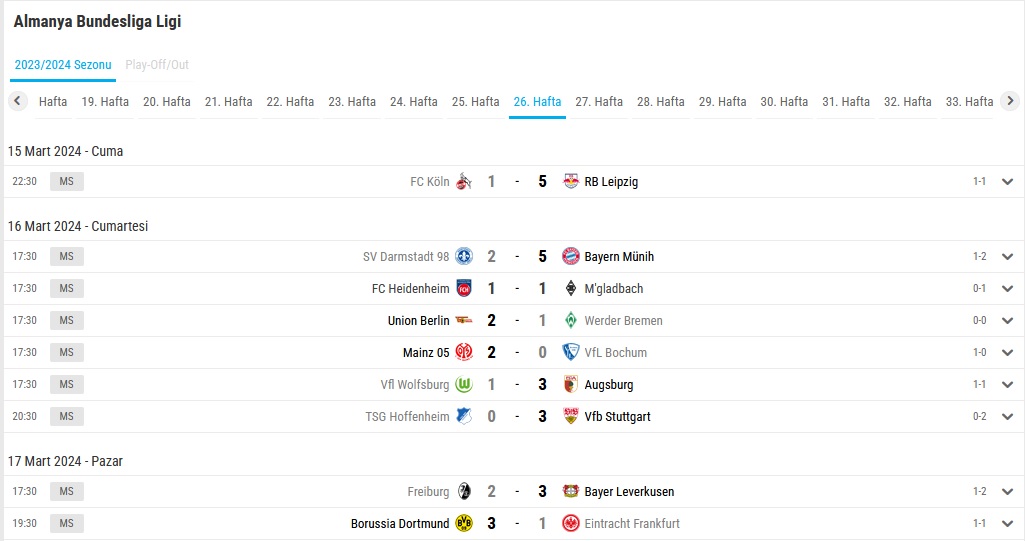Switch to the 27. Hafta tab
This screenshot has height=541, width=1025.
pyautogui.click(x=599, y=102)
